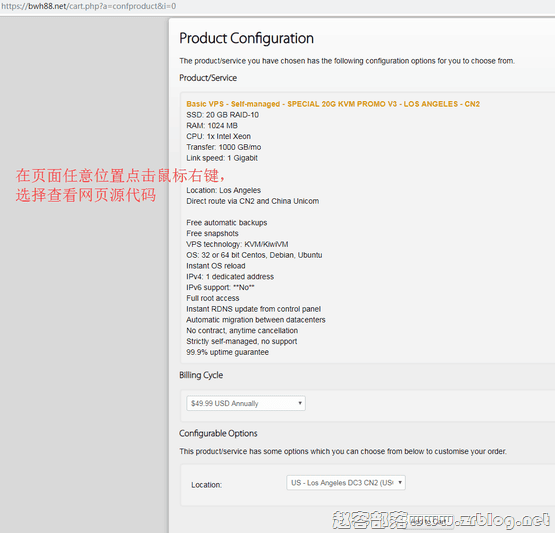Screen dimensions: 555x533
Task: Click the Location: field label
Action: [206, 485]
